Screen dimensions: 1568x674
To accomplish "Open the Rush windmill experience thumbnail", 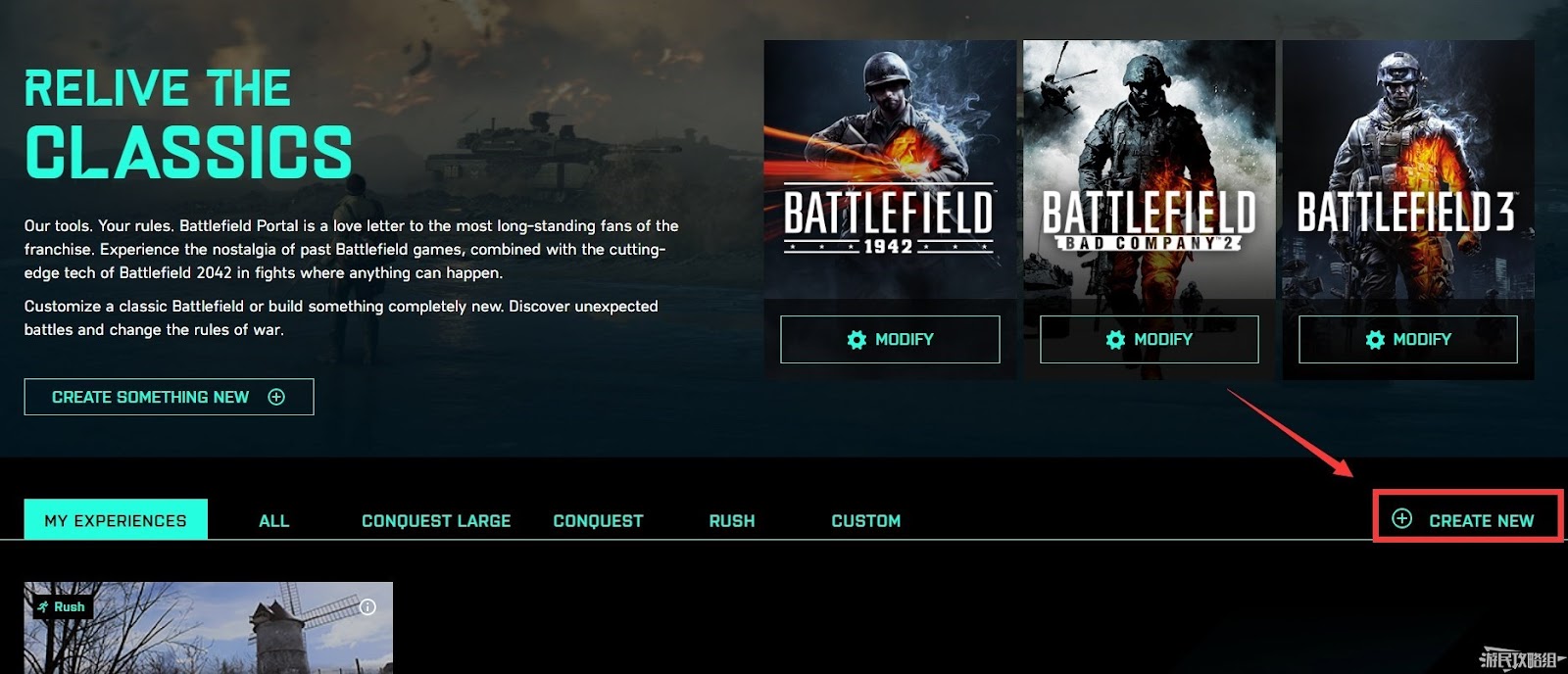I will (209, 628).
